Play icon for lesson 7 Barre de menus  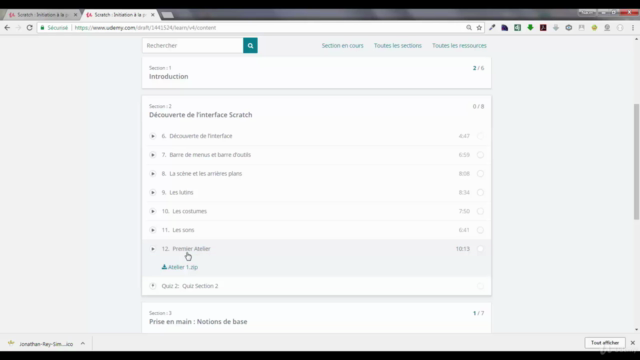point(153,155)
